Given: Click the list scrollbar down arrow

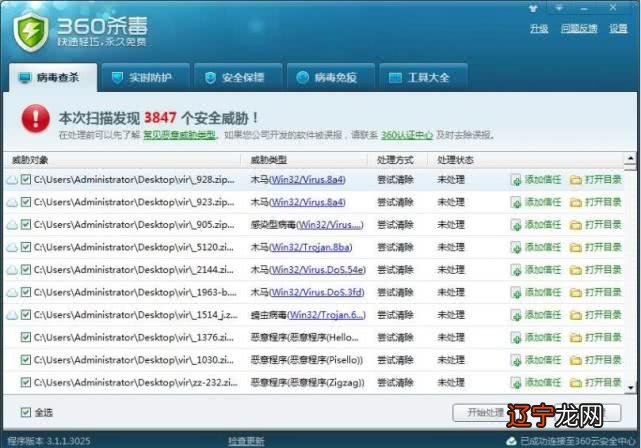Looking at the screenshot, I should pos(630,388).
